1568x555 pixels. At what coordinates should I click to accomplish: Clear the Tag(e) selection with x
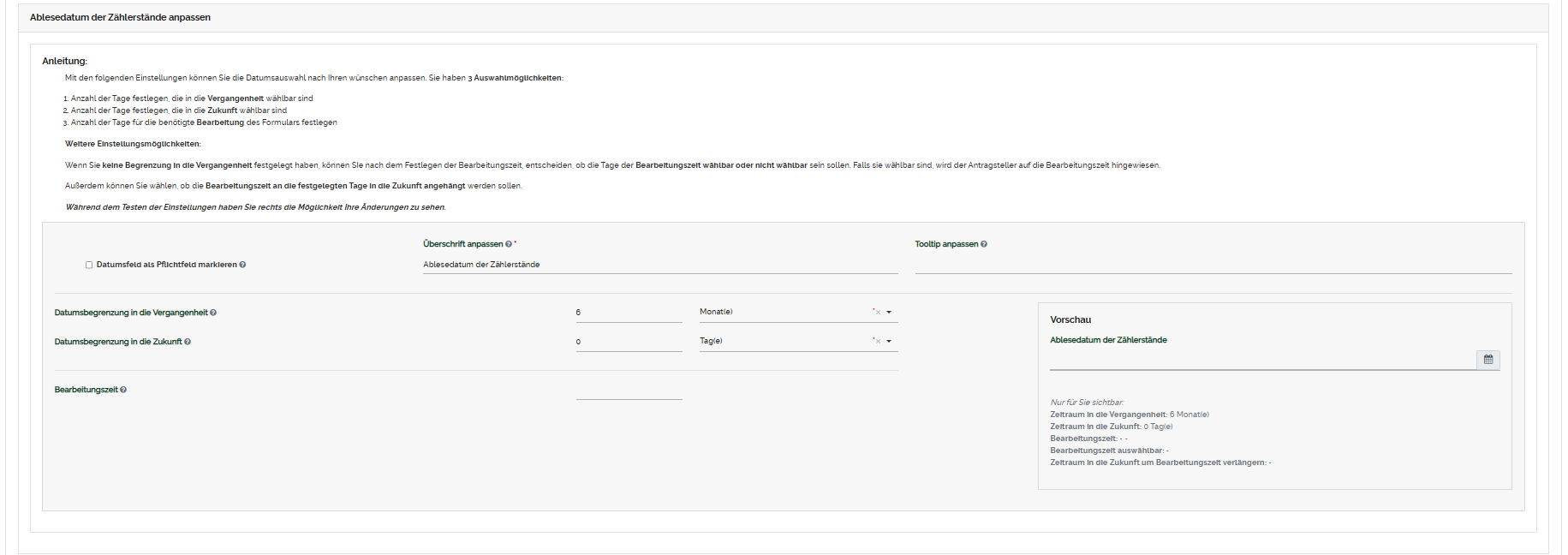(878, 342)
